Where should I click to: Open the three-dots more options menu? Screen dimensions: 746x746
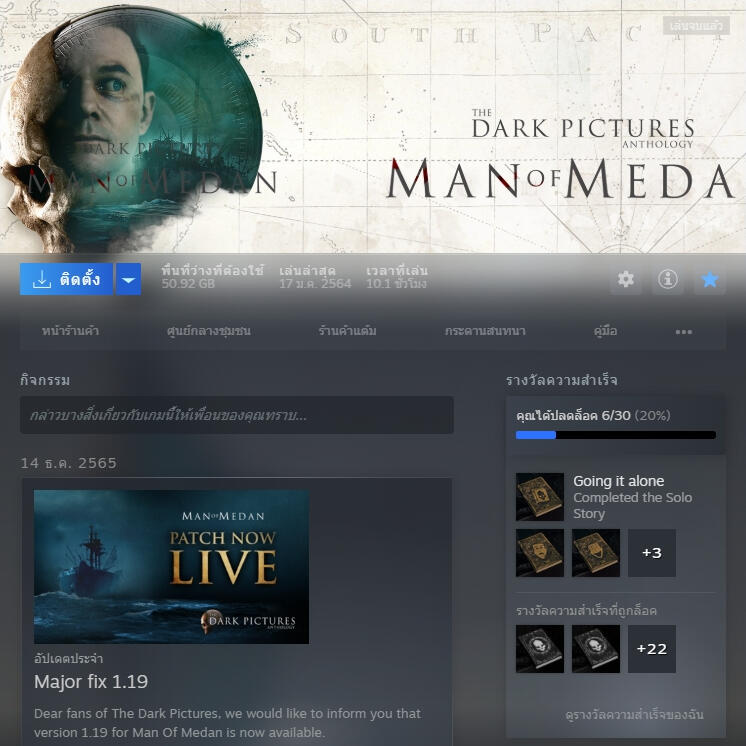pos(684,331)
